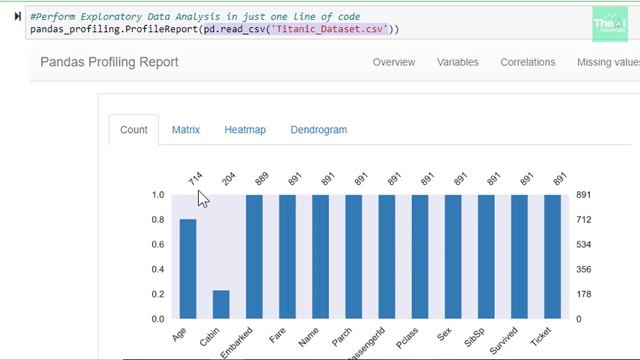The width and height of the screenshot is (640, 360).
Task: Click the 534 value on the right axis
Action: [x=584, y=244]
